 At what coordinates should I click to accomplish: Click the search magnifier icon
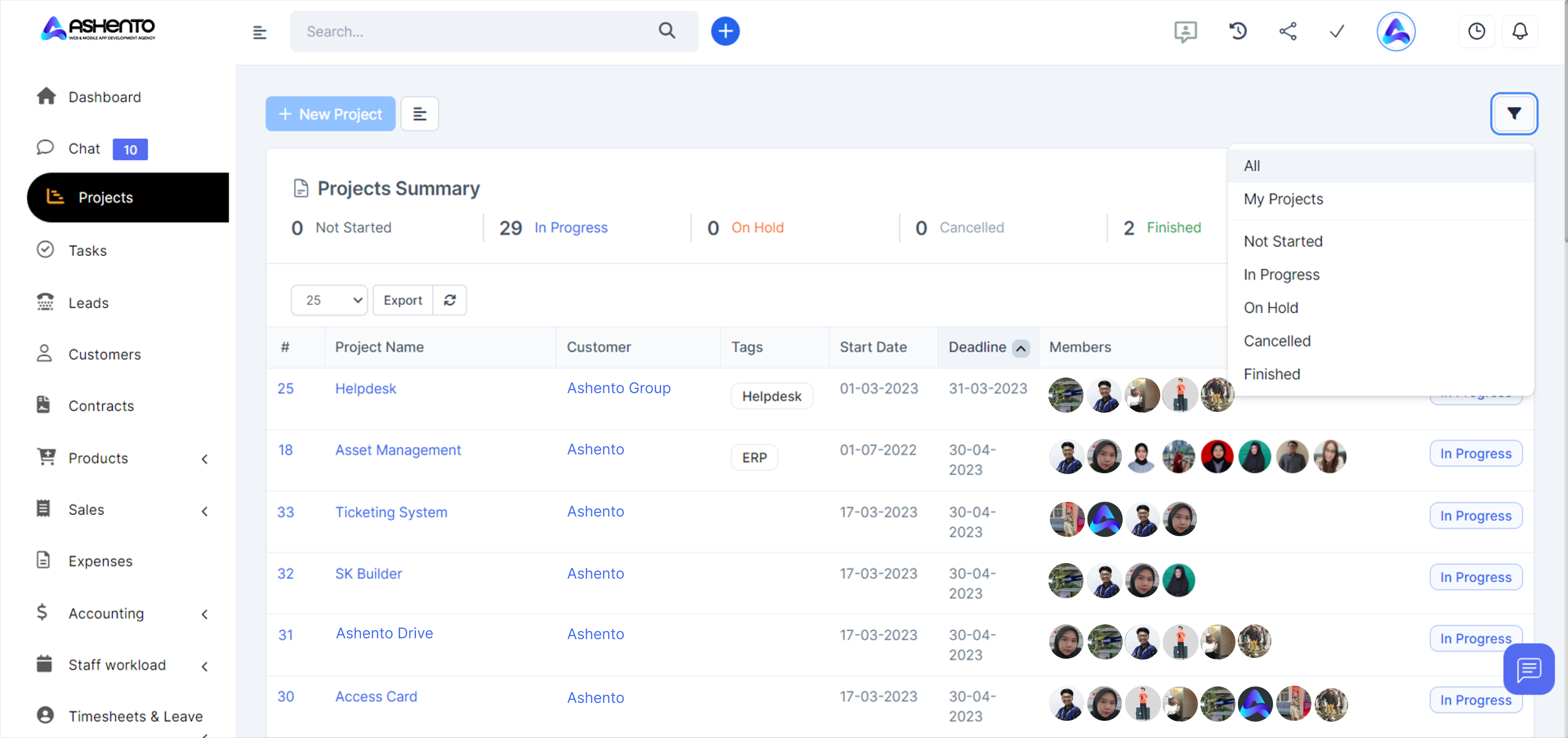[667, 31]
